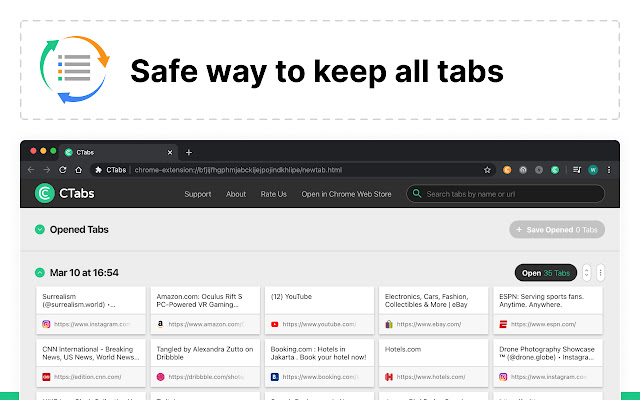
Task: Click the search magnifier icon
Action: (x=417, y=193)
